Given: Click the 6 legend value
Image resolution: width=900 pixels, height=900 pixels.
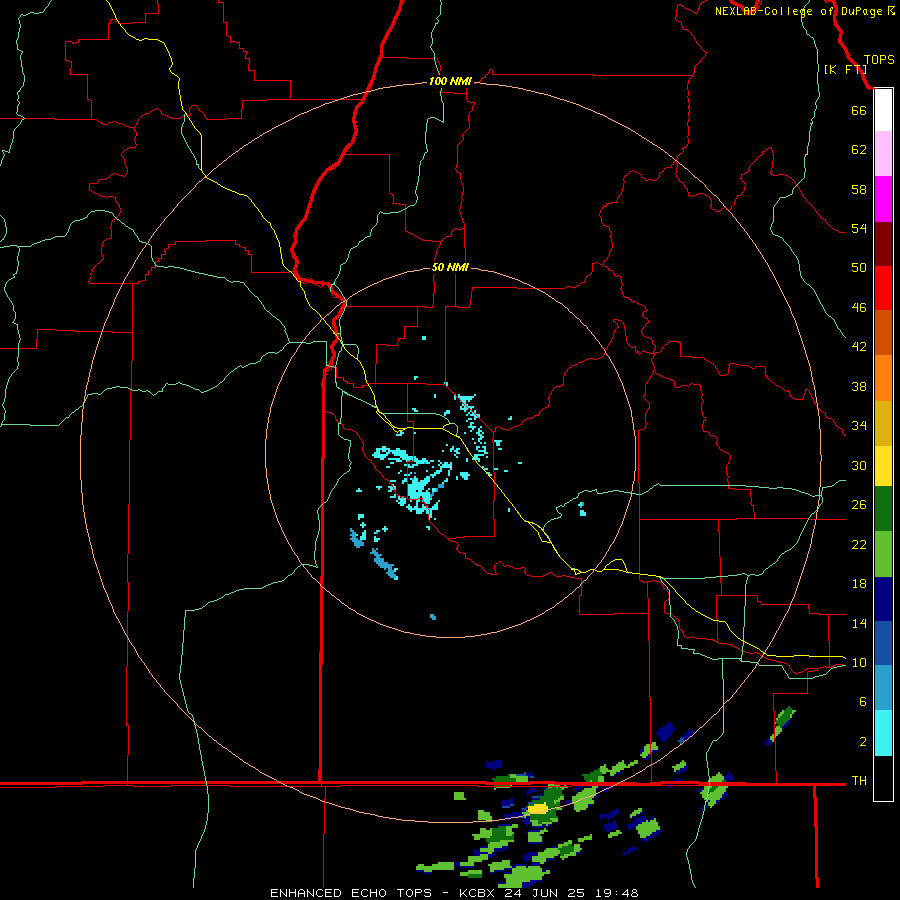Looking at the screenshot, I should pos(863,701).
